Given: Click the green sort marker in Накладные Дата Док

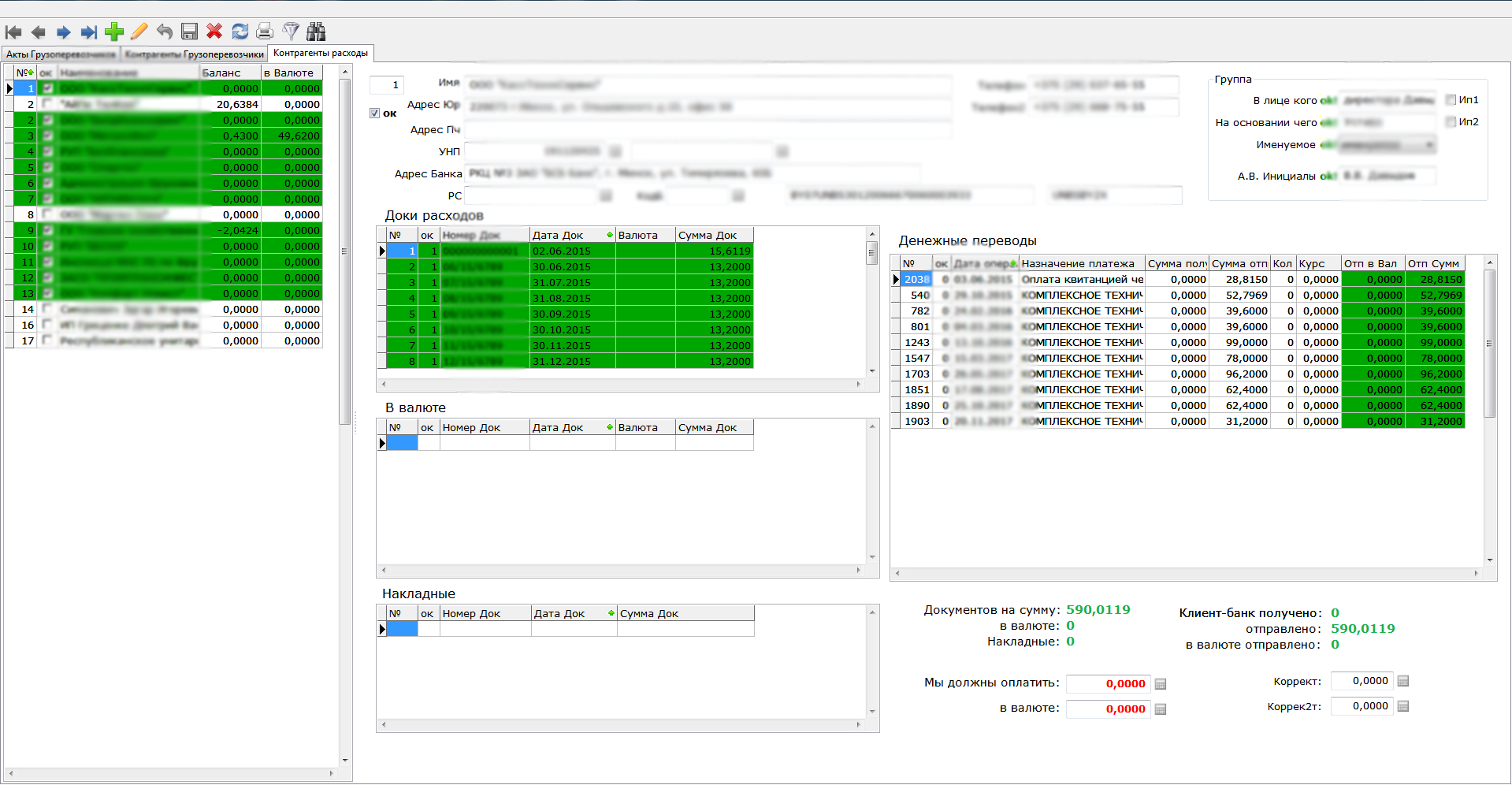Looking at the screenshot, I should [x=611, y=613].
